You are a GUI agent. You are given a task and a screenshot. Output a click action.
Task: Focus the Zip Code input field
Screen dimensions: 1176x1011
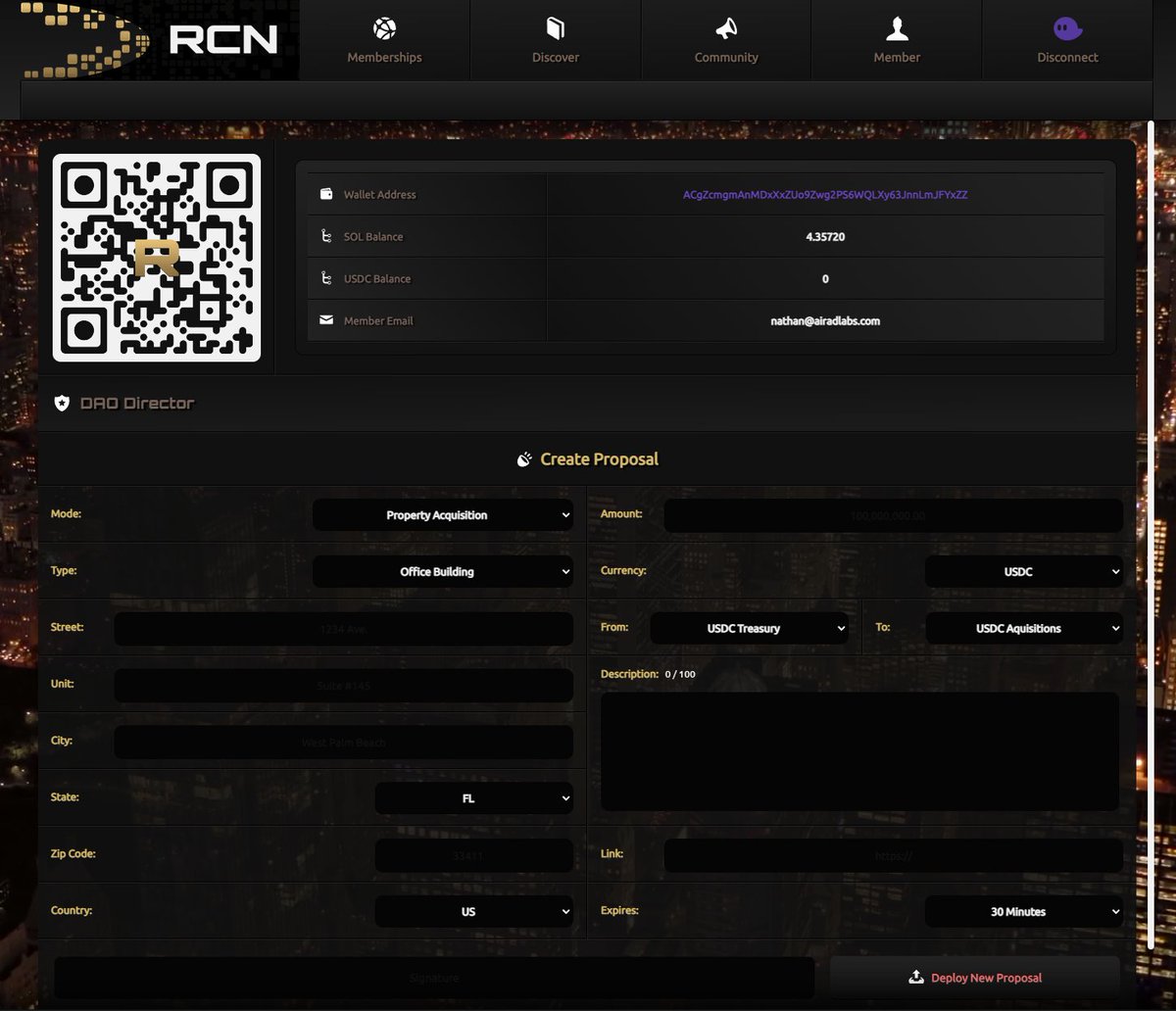pyautogui.click(x=474, y=855)
